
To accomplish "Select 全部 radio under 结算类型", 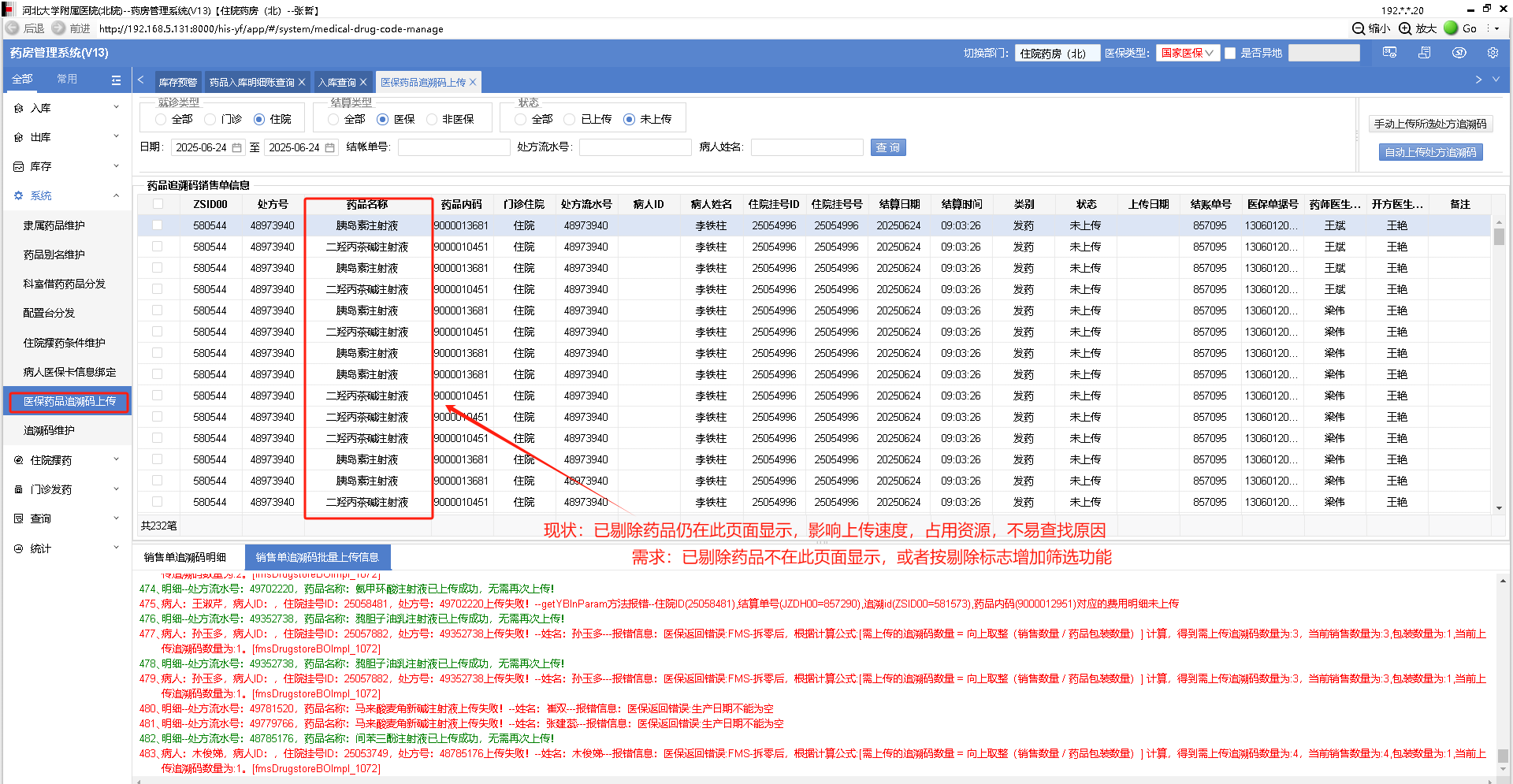I will pyautogui.click(x=333, y=119).
